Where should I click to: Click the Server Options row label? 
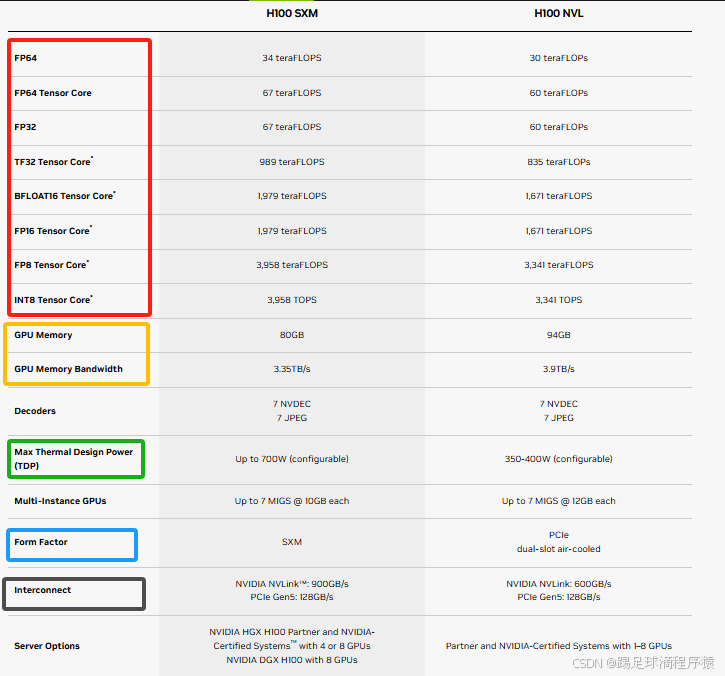point(47,646)
